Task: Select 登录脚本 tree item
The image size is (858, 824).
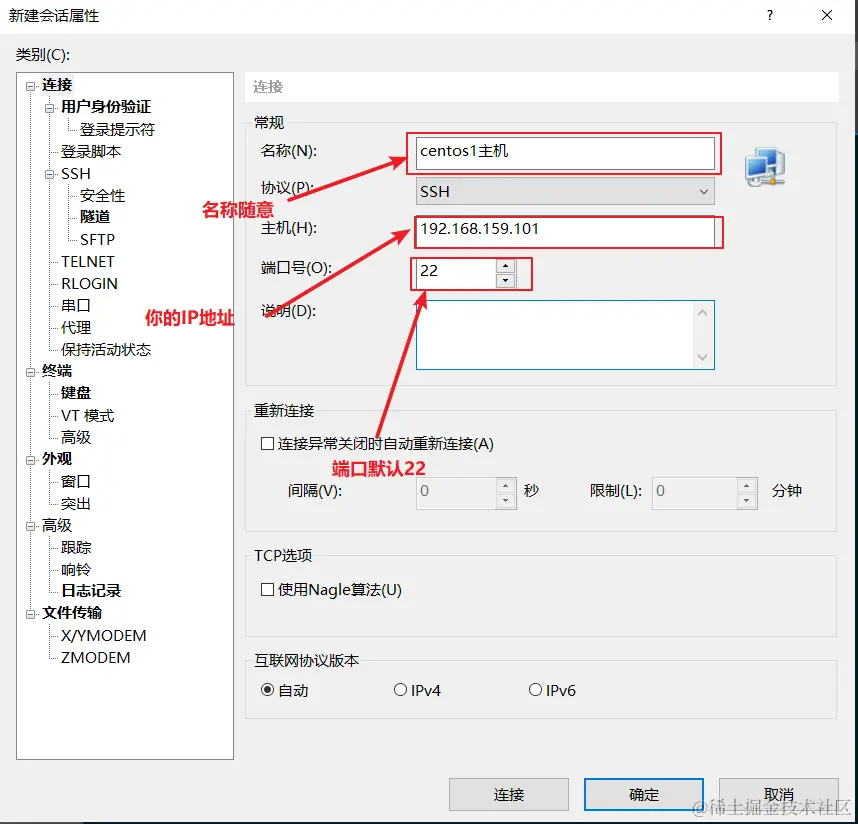Action: click(x=91, y=152)
